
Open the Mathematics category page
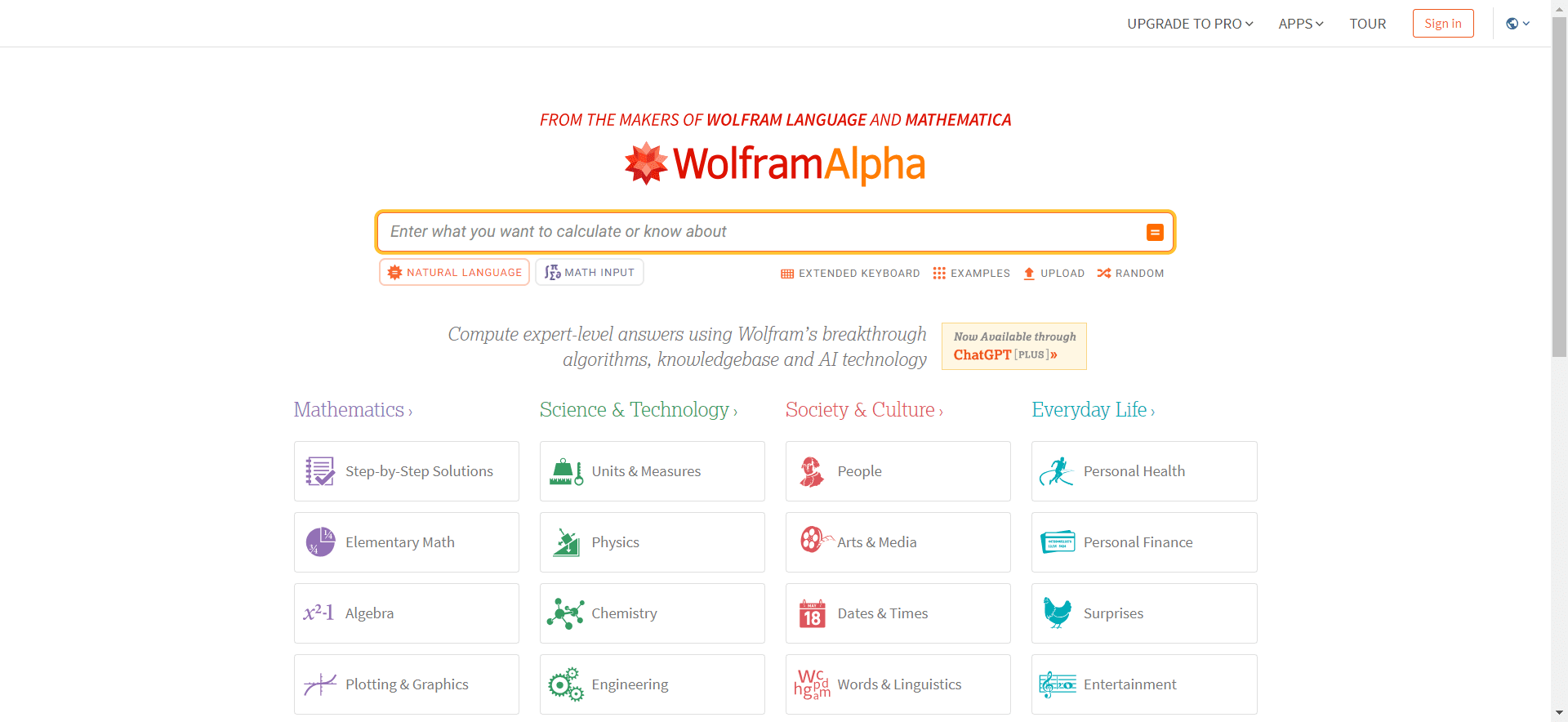click(x=352, y=410)
